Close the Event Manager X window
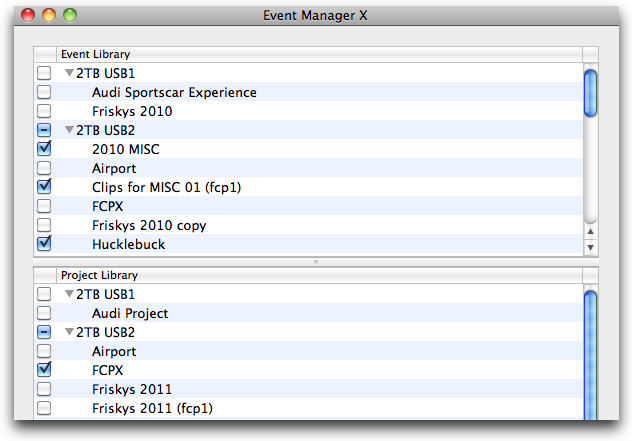 click(28, 15)
